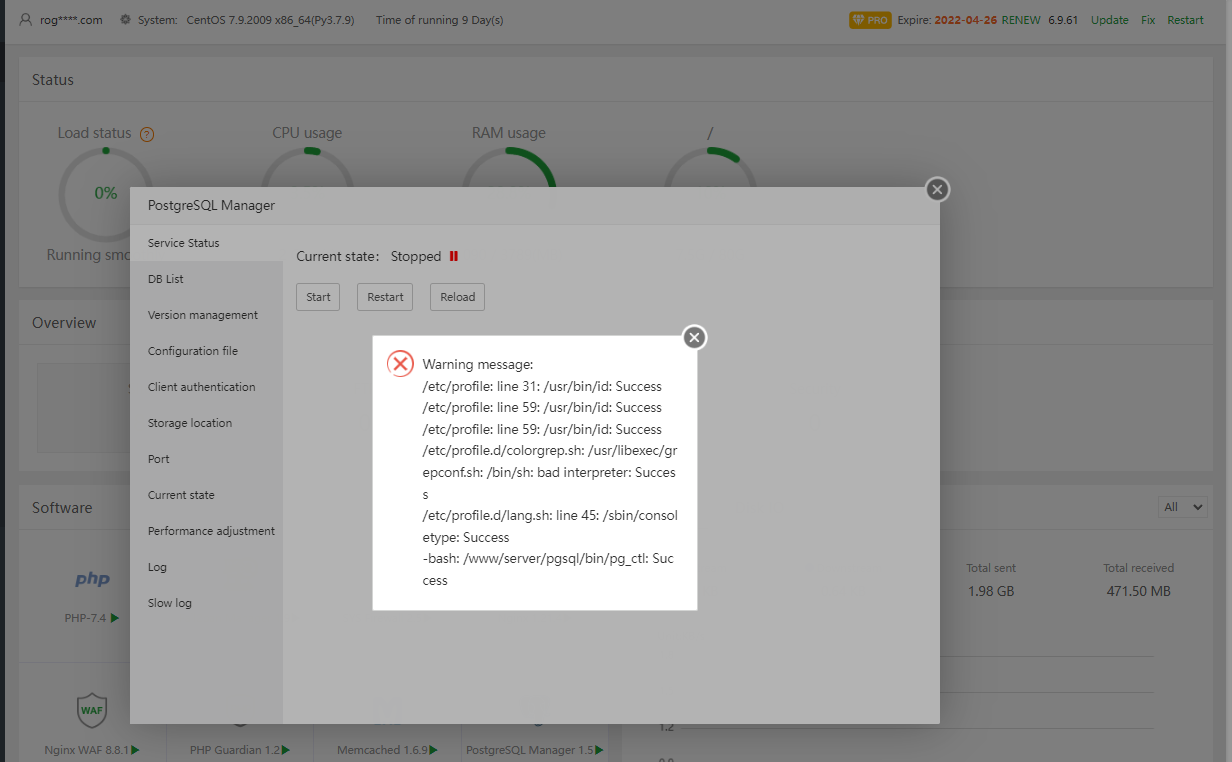This screenshot has height=762, width=1232.
Task: Expand Nginx WAF 8.8.1 via its green arrow
Action: coord(135,749)
